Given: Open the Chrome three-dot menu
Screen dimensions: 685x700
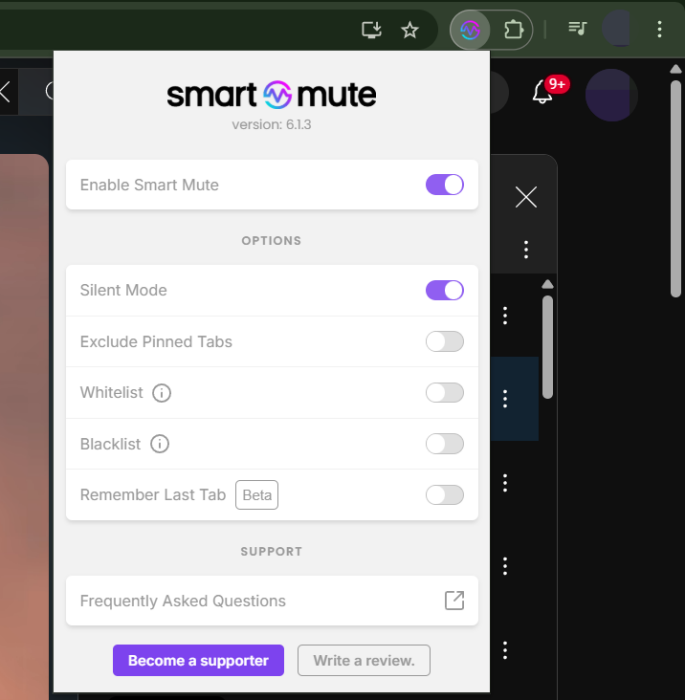Looking at the screenshot, I should (659, 29).
